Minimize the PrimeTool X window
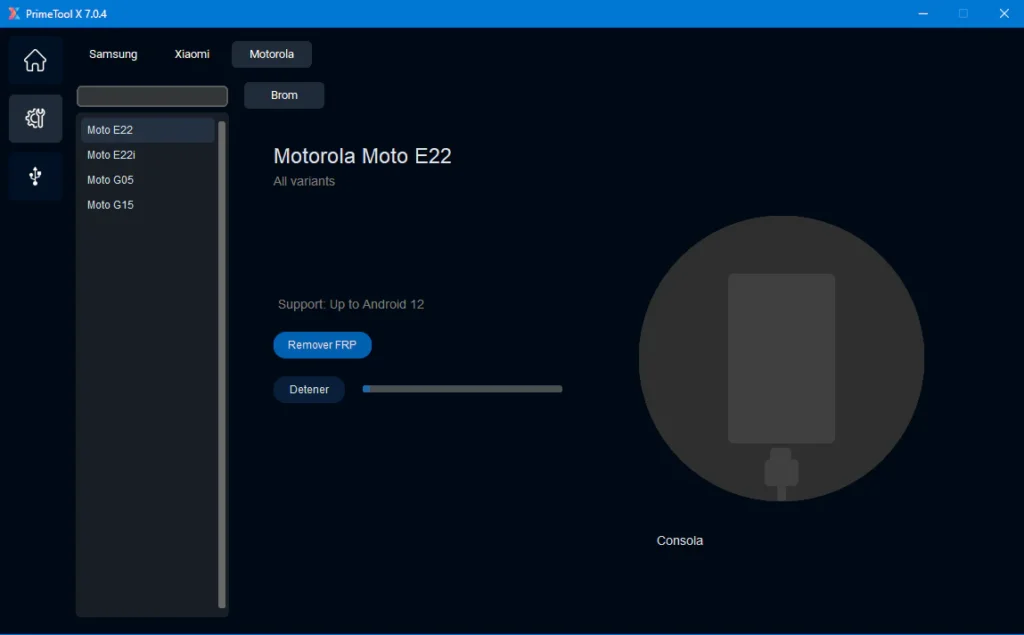This screenshot has width=1024, height=635. click(x=923, y=14)
